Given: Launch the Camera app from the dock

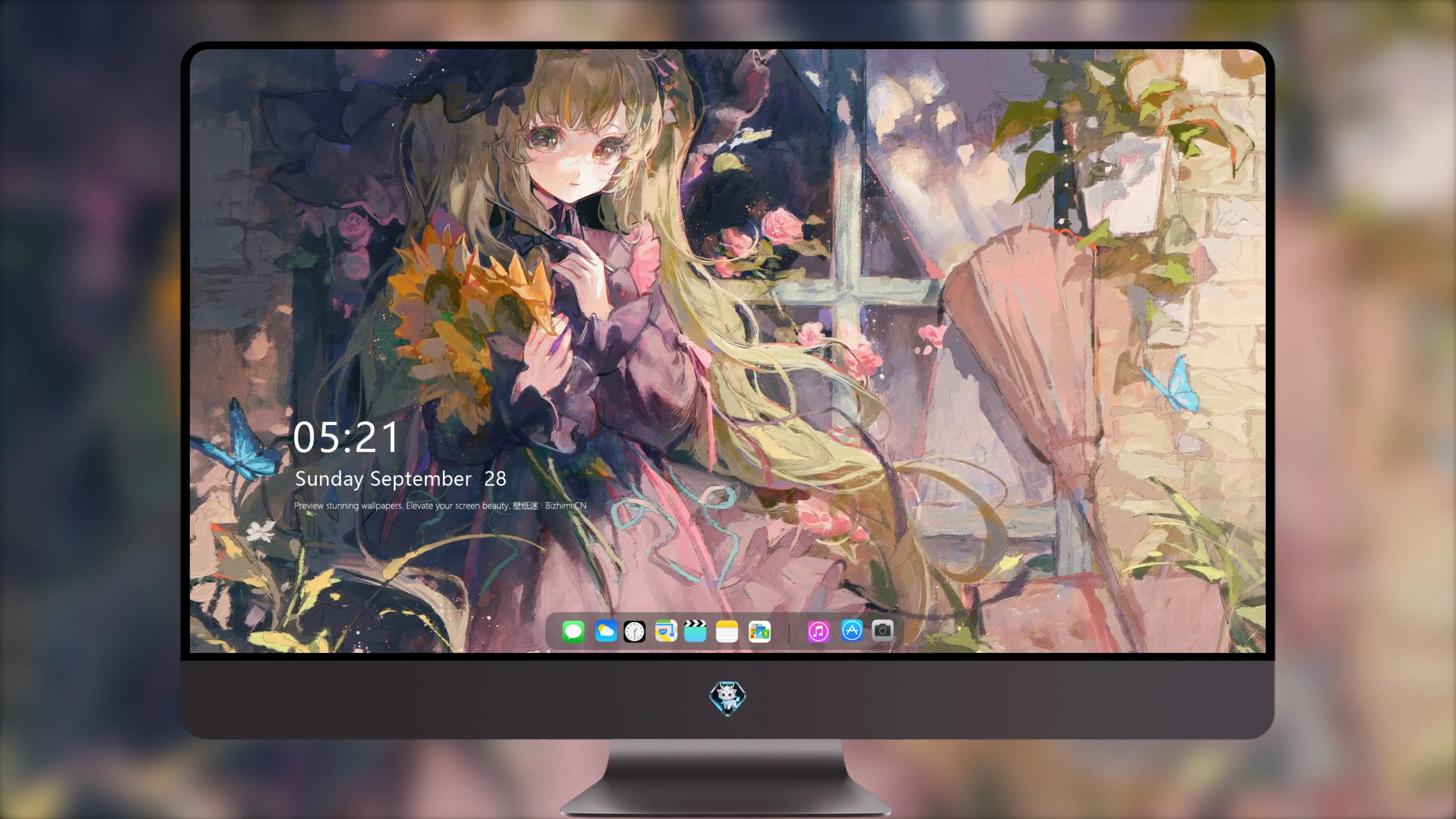Looking at the screenshot, I should point(882,631).
